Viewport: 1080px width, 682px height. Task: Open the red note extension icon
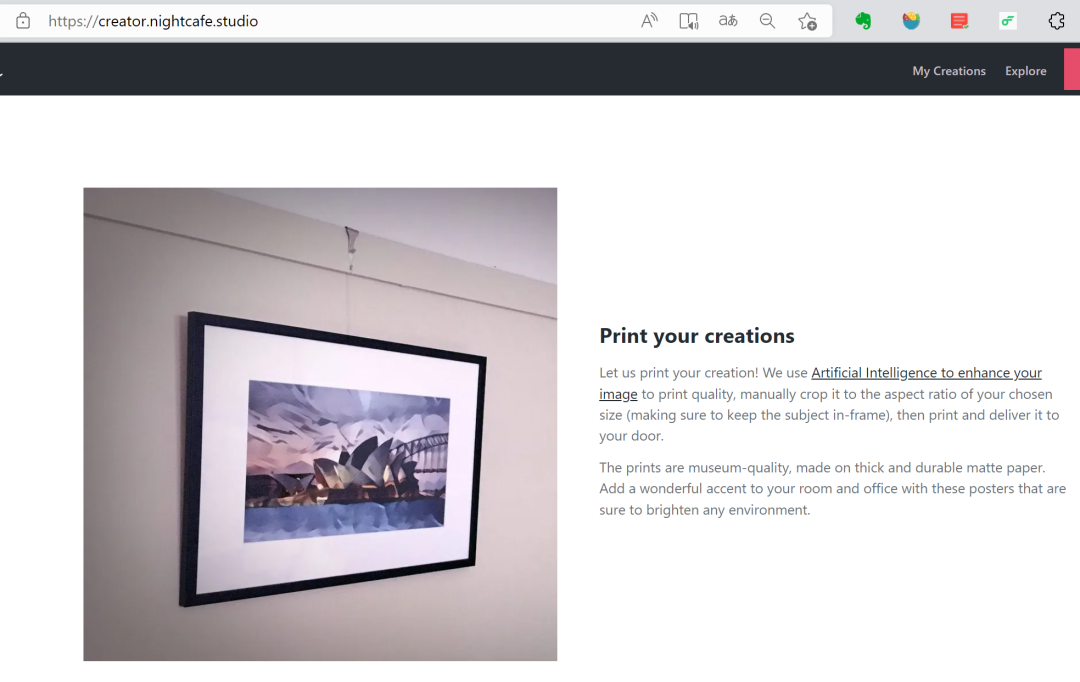[x=959, y=21]
